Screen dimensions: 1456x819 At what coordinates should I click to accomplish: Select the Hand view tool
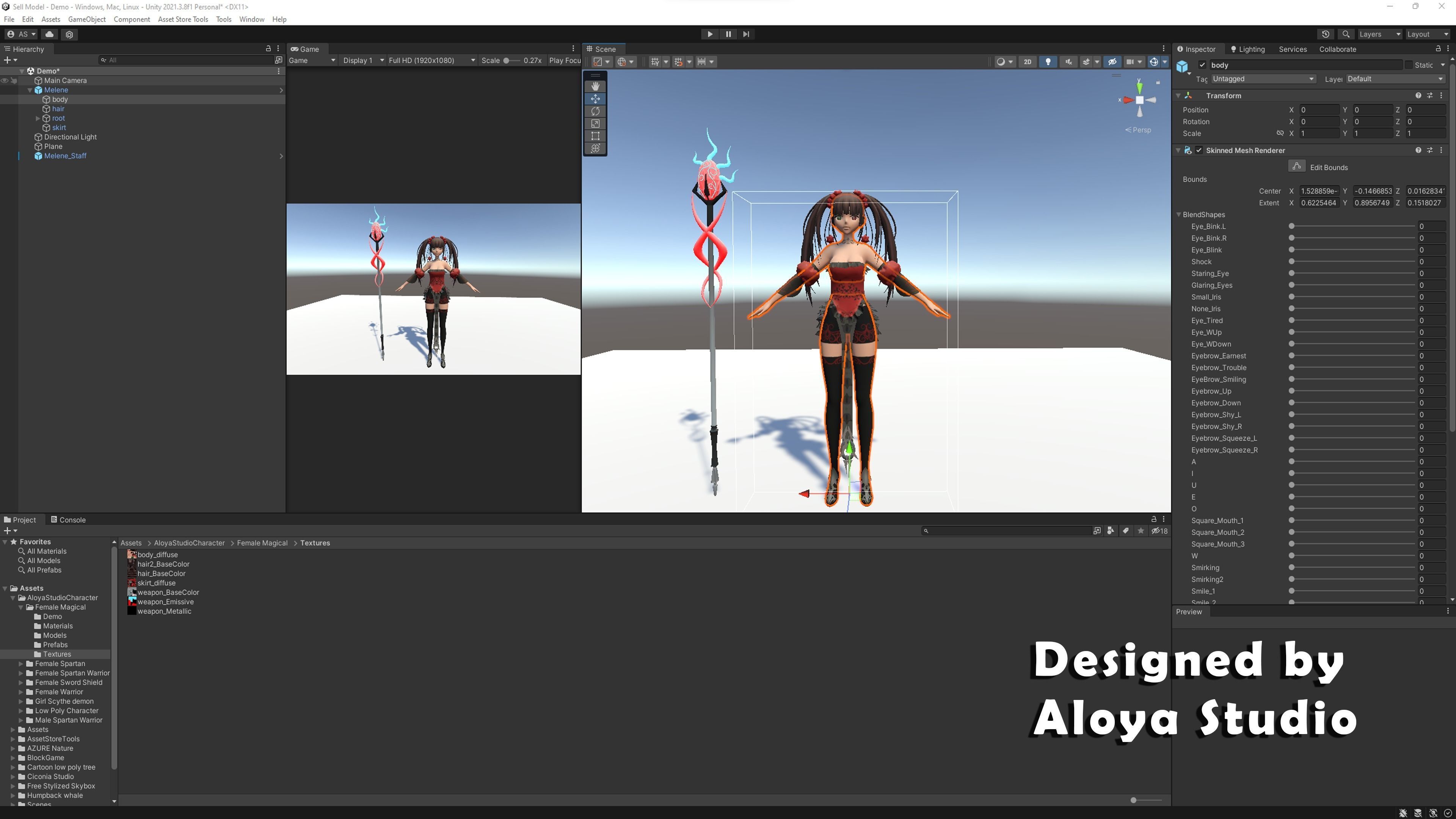point(595,86)
